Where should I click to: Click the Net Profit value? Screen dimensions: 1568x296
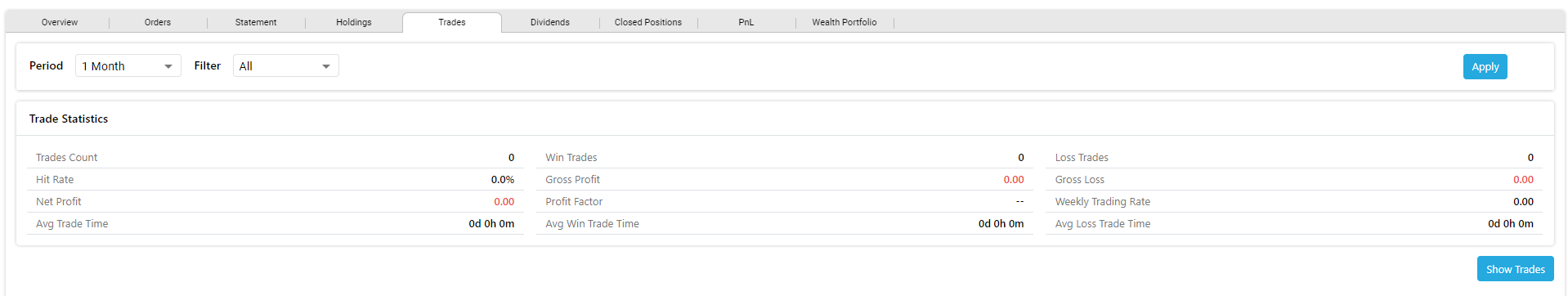coord(504,201)
